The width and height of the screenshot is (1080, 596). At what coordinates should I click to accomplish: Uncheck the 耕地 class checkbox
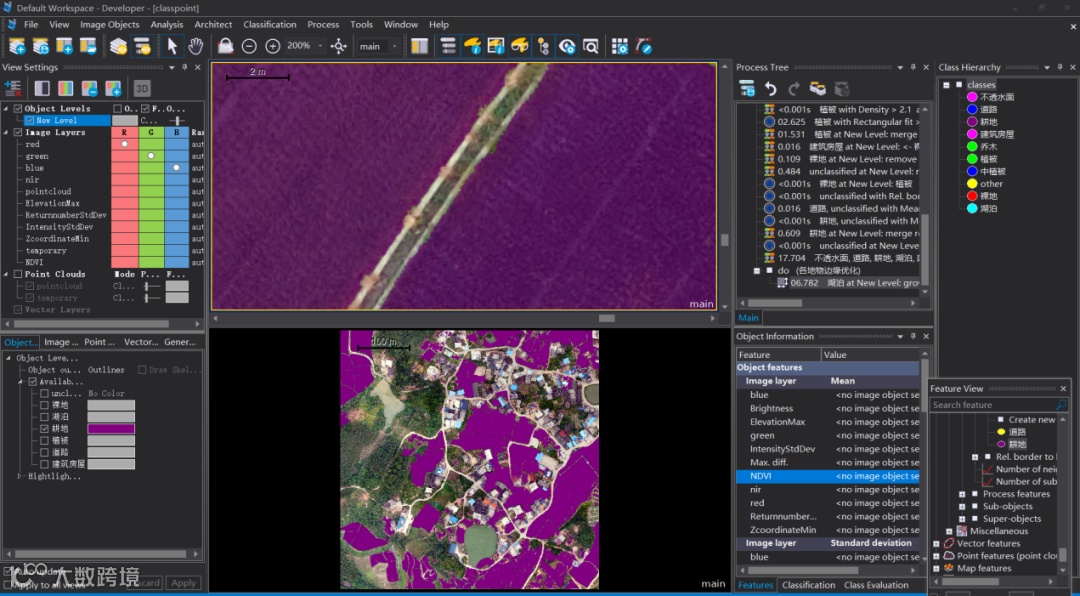[44, 429]
